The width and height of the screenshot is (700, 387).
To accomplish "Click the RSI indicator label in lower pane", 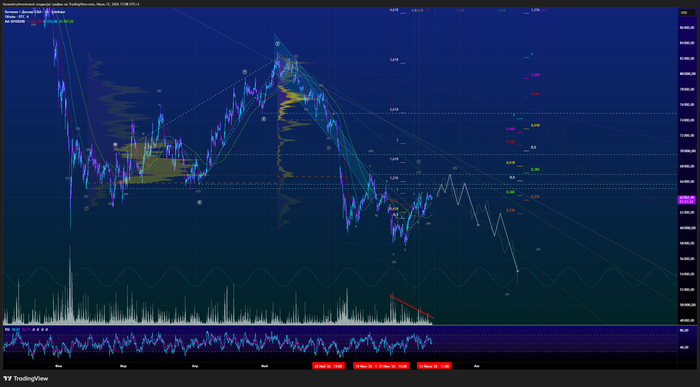I will coord(7,329).
